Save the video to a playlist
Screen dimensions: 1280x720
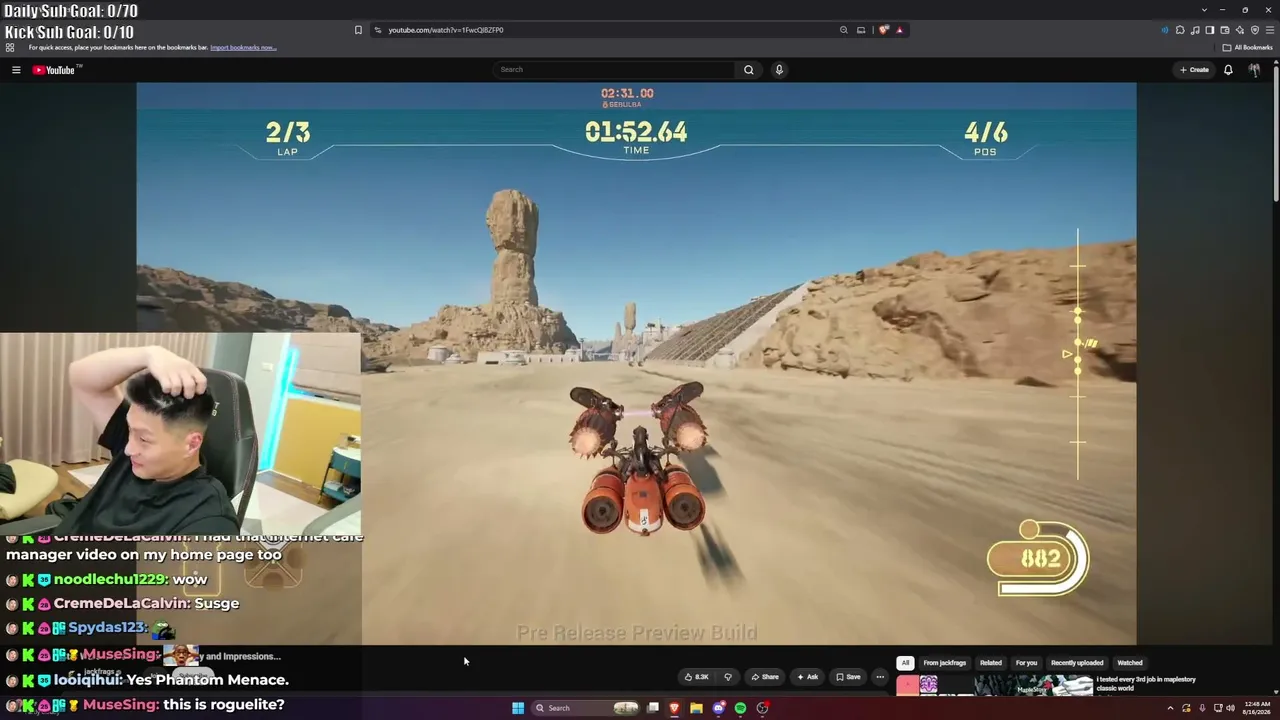(x=848, y=677)
